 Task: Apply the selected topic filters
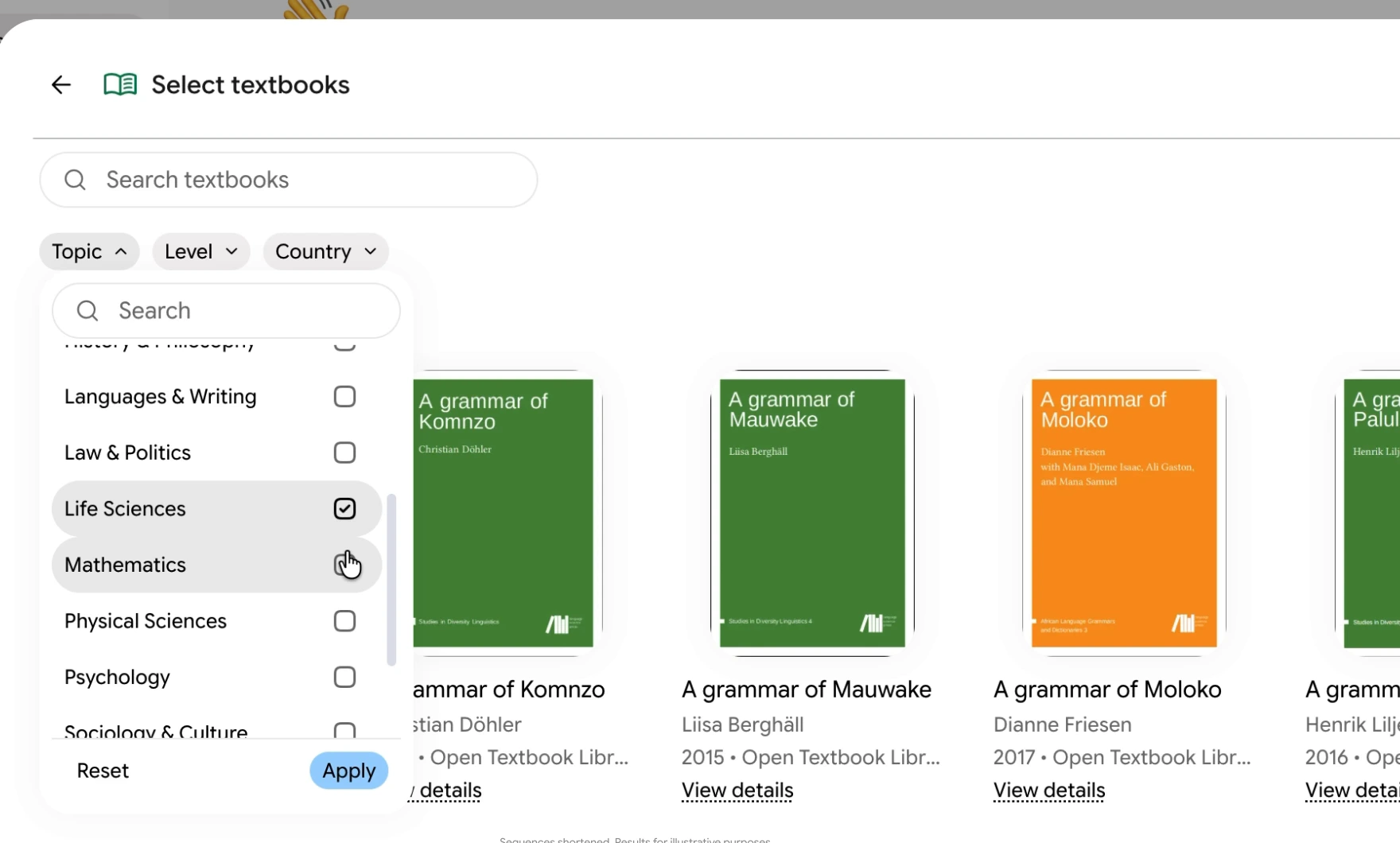tap(349, 771)
